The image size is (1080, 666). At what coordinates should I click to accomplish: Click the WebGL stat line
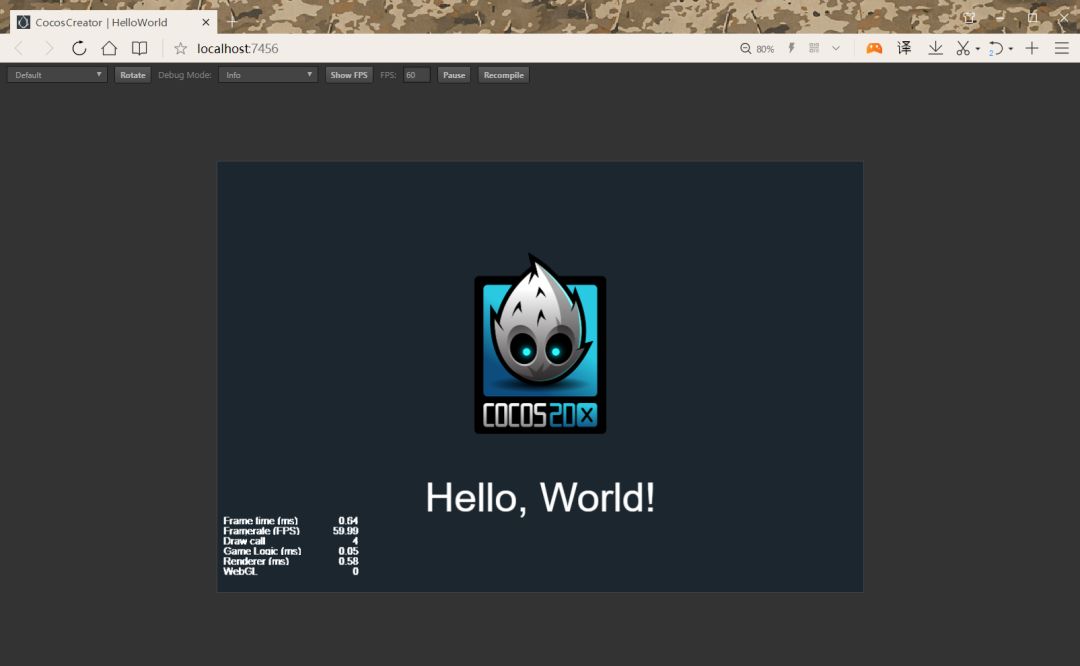pyautogui.click(x=291, y=571)
